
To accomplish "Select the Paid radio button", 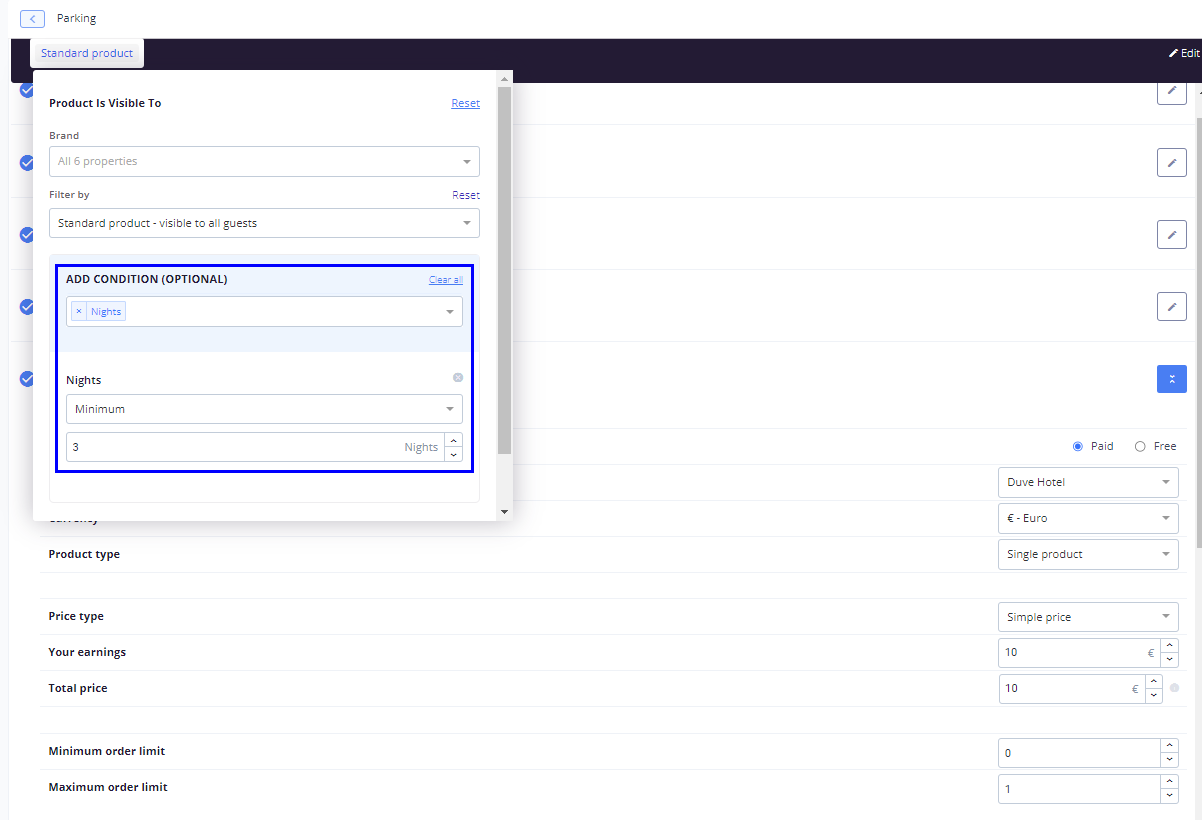I will point(1078,446).
